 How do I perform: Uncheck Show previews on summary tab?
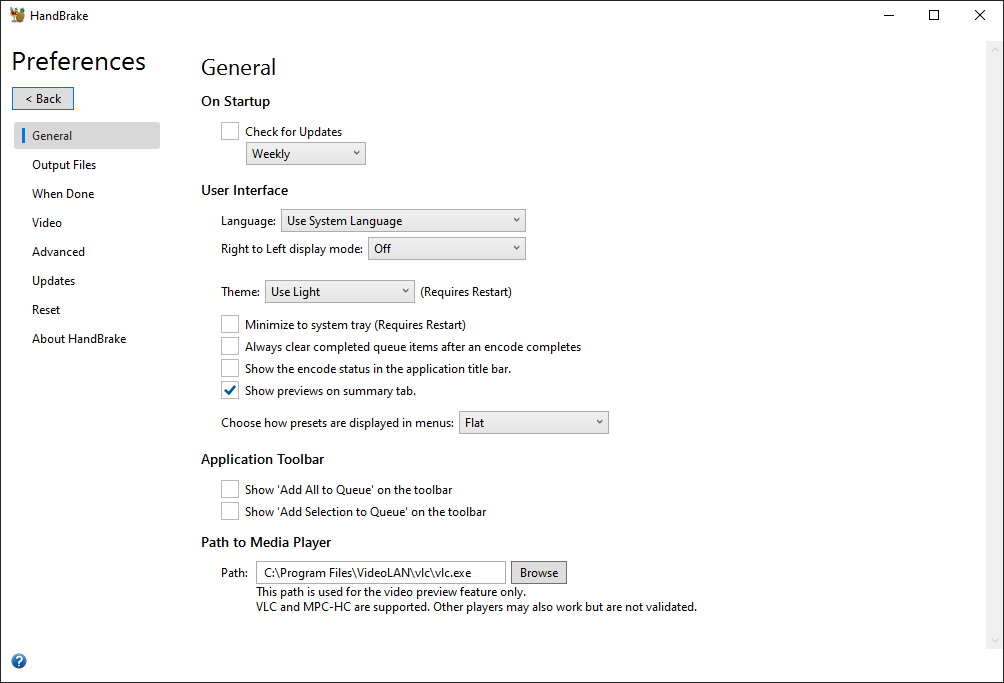pos(230,390)
